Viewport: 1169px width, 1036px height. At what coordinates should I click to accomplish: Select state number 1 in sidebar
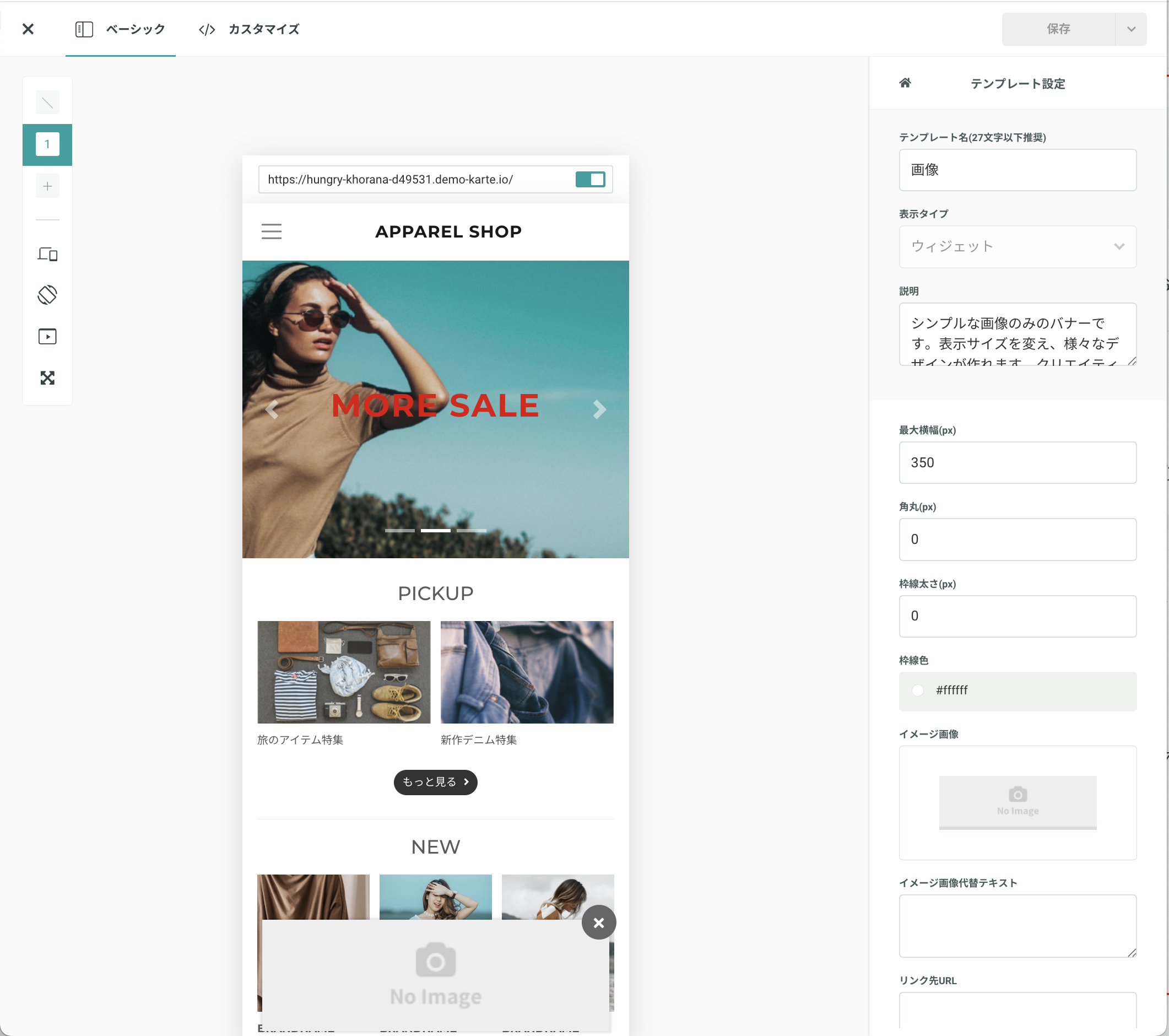(47, 144)
